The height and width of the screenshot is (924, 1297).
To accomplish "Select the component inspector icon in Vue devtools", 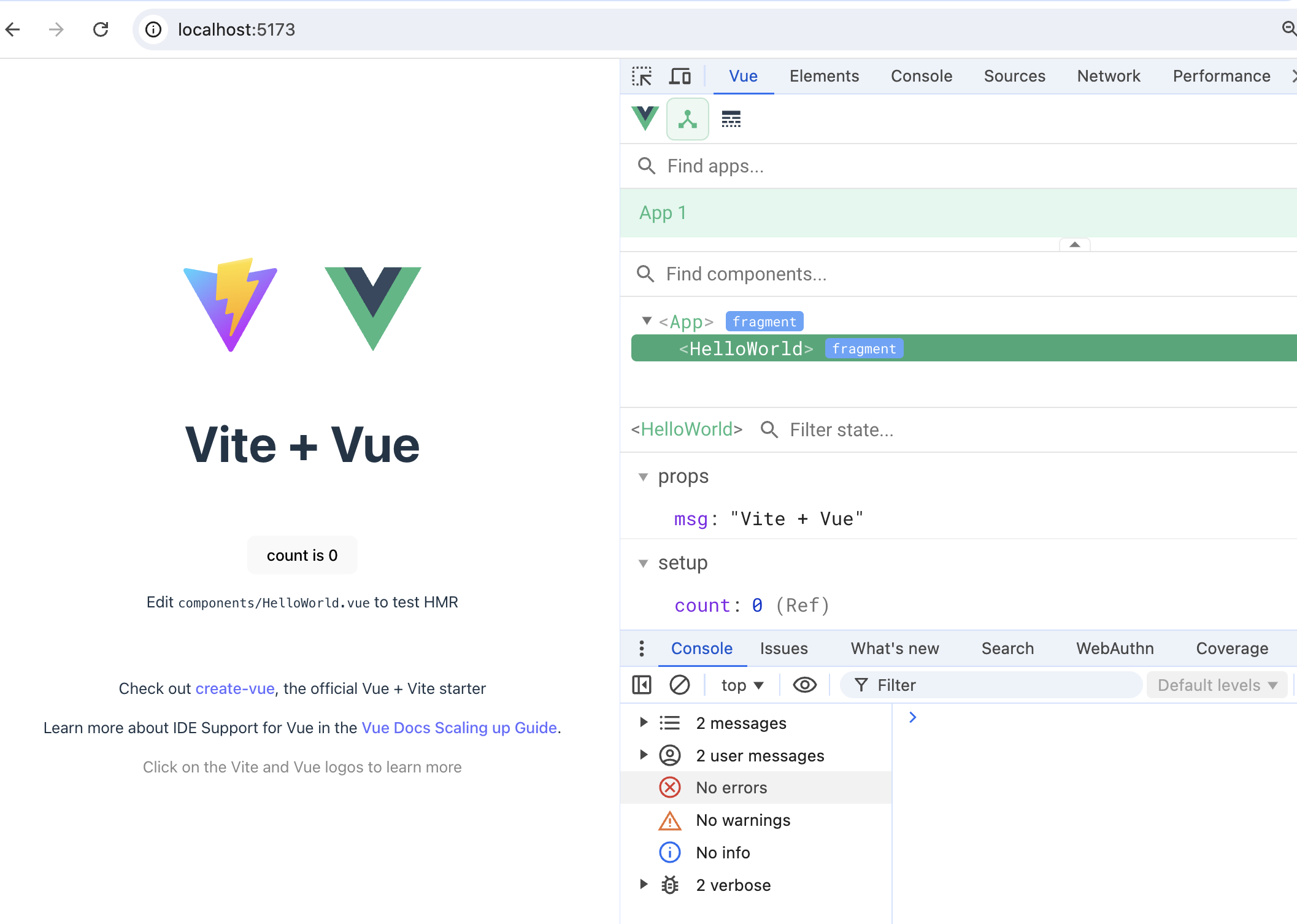I will tap(688, 118).
